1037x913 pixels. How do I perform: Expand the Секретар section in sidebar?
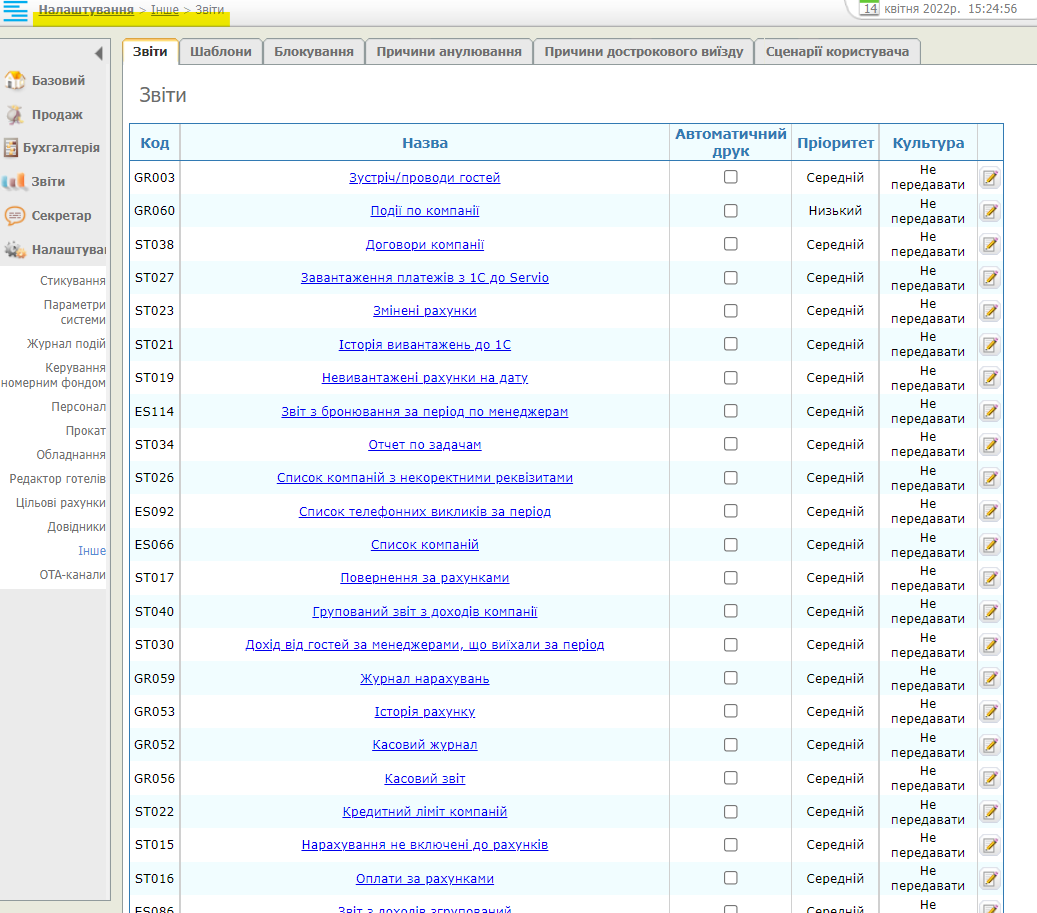coord(60,216)
